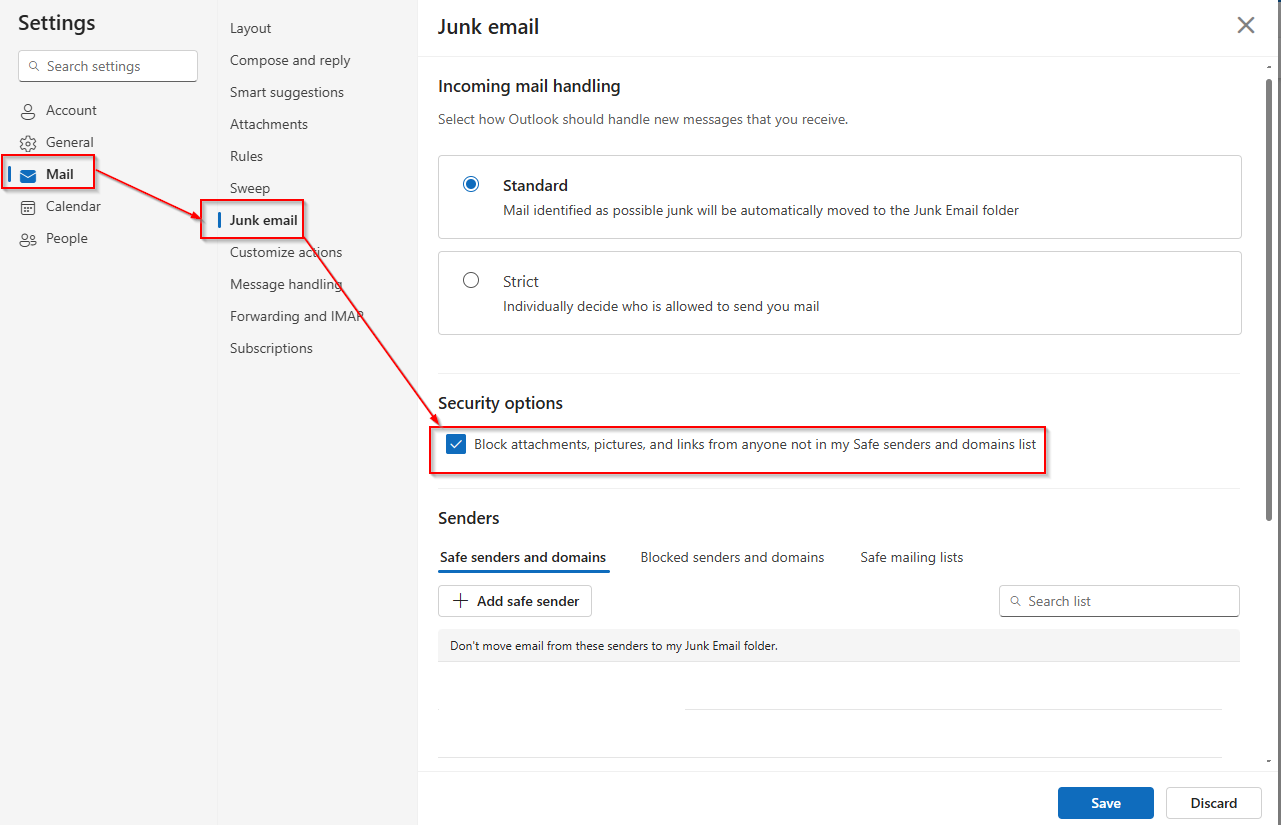Click the Save button
The width and height of the screenshot is (1281, 825).
click(x=1106, y=803)
